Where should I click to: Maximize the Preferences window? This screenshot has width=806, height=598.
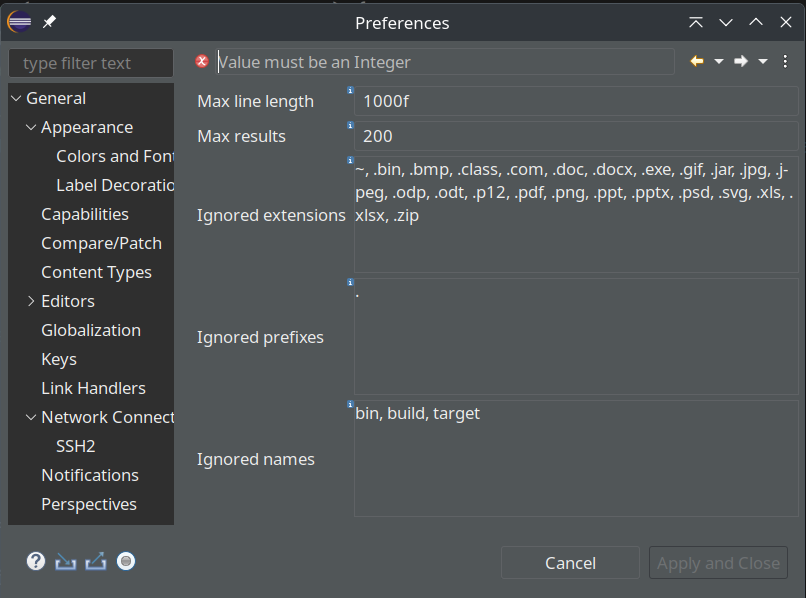[756, 22]
